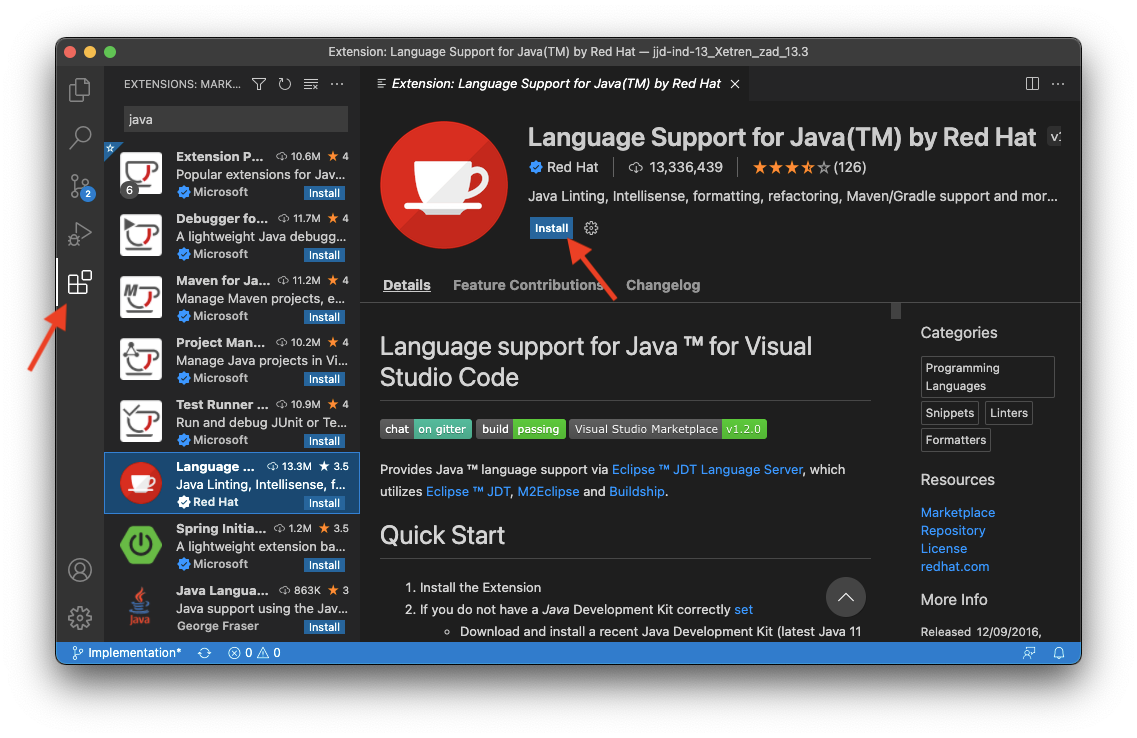Click the Maven for Java extension icon

(x=141, y=297)
